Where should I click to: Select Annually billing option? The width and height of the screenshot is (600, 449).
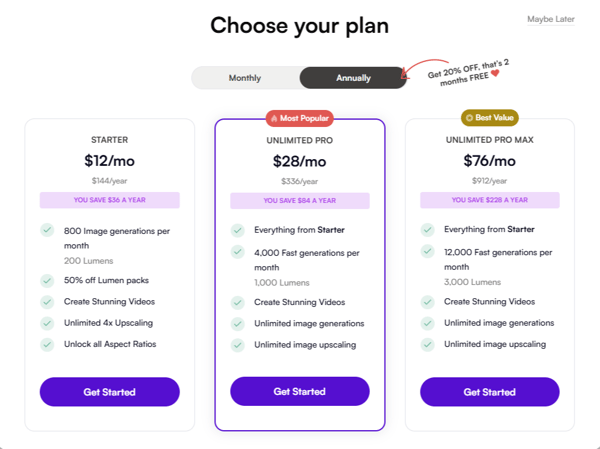(353, 78)
